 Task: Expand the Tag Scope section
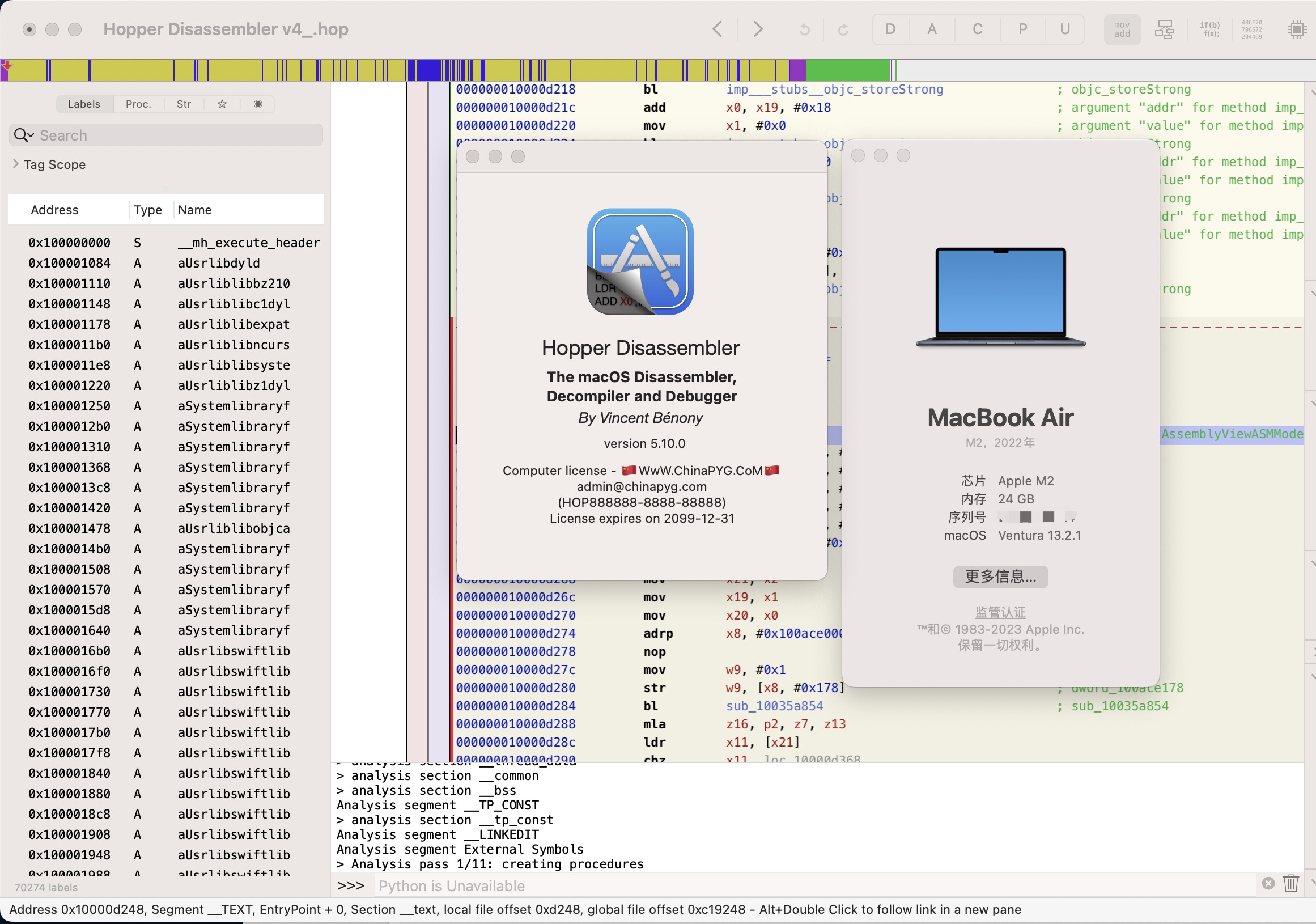[15, 164]
